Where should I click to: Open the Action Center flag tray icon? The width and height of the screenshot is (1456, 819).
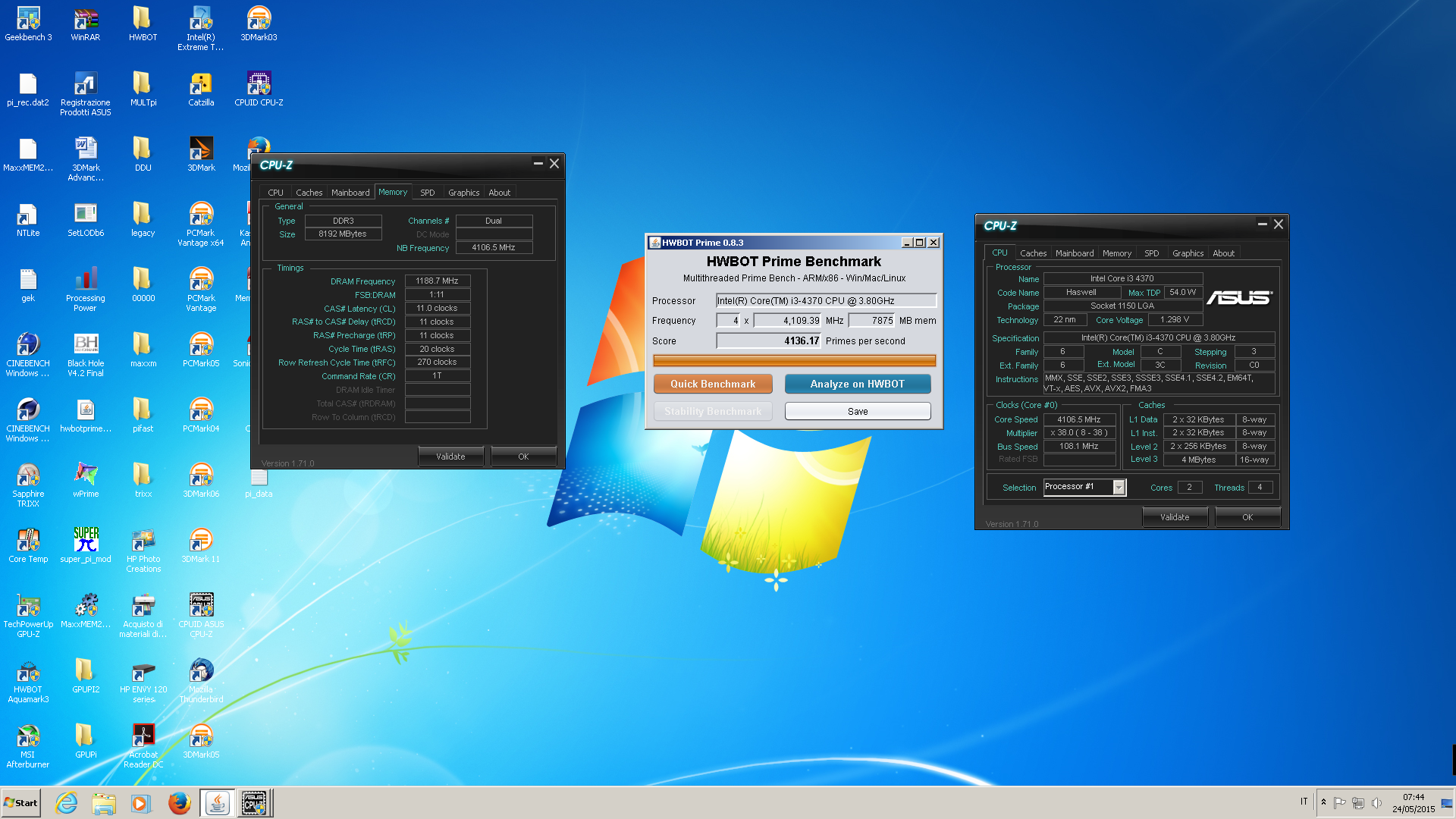[1340, 803]
